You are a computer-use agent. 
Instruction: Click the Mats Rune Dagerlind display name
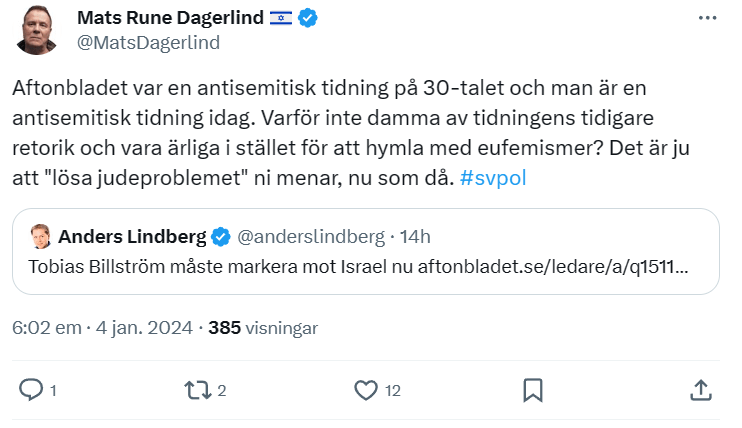tap(169, 18)
